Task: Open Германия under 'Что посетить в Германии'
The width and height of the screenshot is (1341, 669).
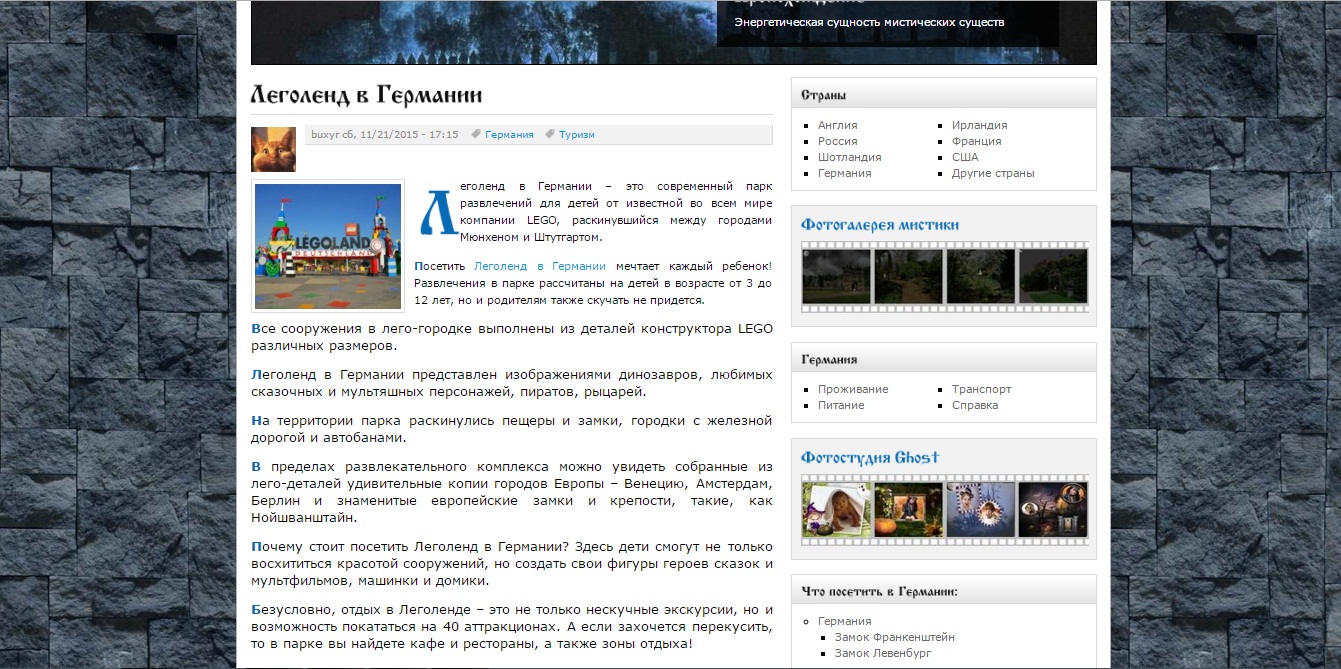Action: [x=844, y=621]
